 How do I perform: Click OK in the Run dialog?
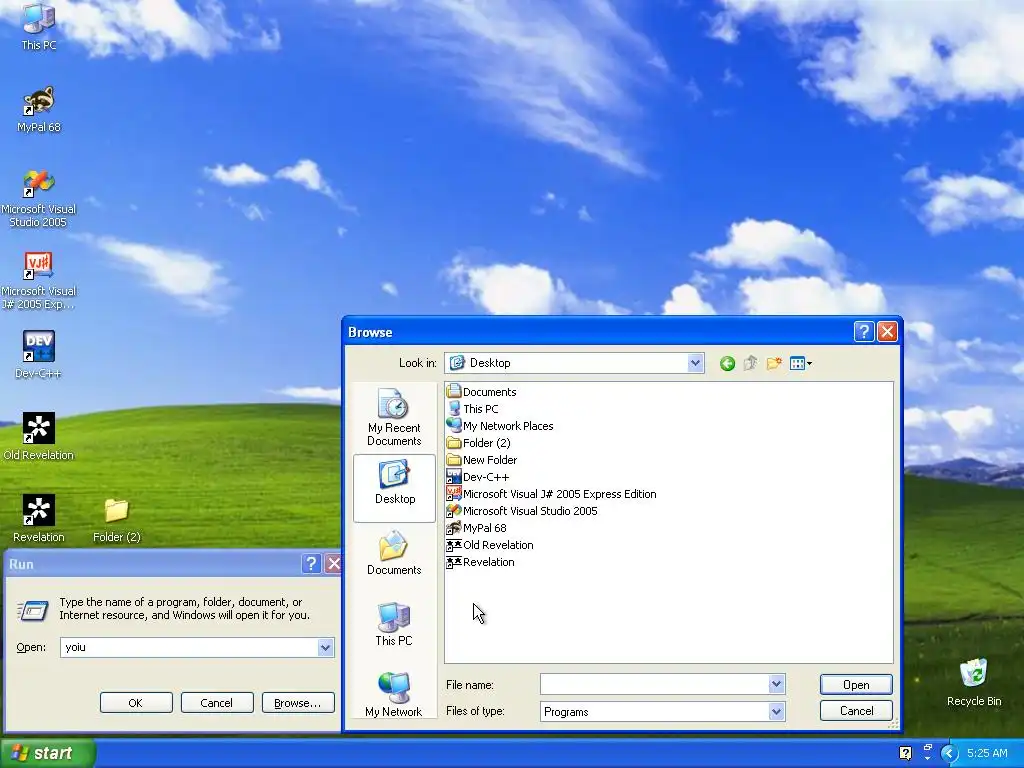tap(136, 703)
